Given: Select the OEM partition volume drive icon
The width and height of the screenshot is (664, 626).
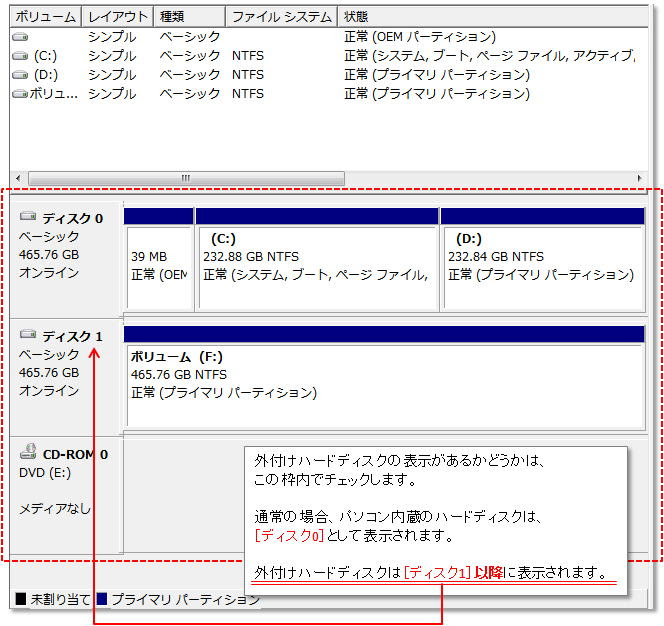Looking at the screenshot, I should [20, 37].
